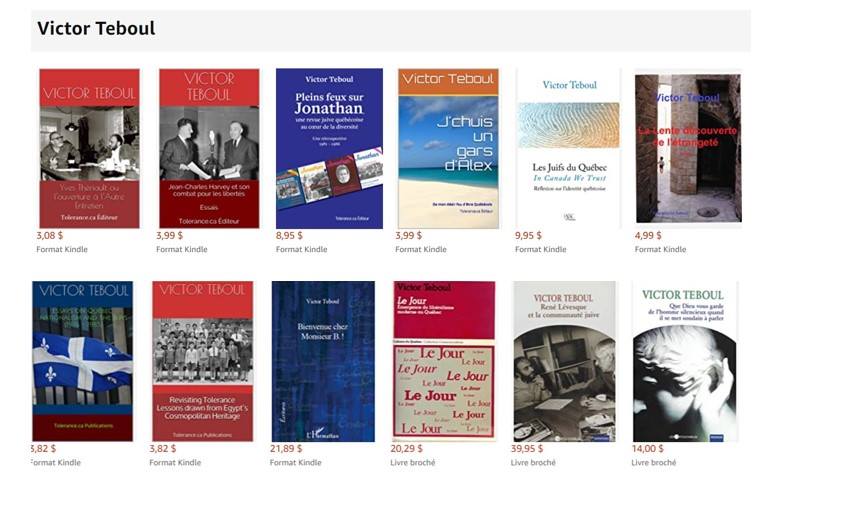
Task: Select the Le Jour book cover
Action: [x=444, y=359]
